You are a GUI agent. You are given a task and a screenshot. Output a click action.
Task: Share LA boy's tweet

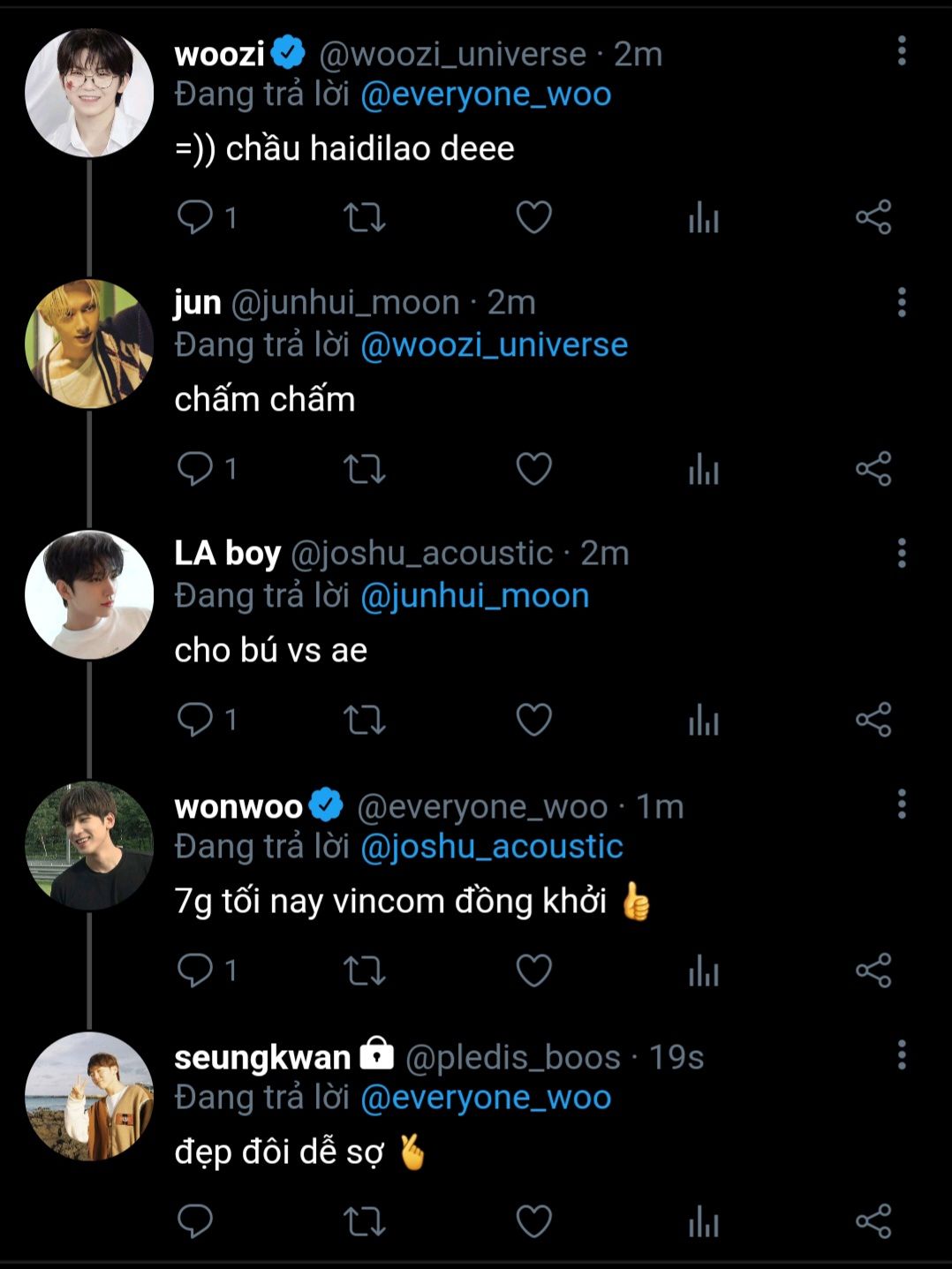pos(873,720)
